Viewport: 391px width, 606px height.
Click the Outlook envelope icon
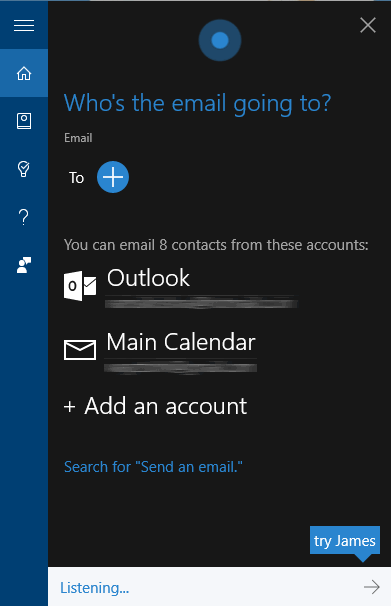pos(80,286)
